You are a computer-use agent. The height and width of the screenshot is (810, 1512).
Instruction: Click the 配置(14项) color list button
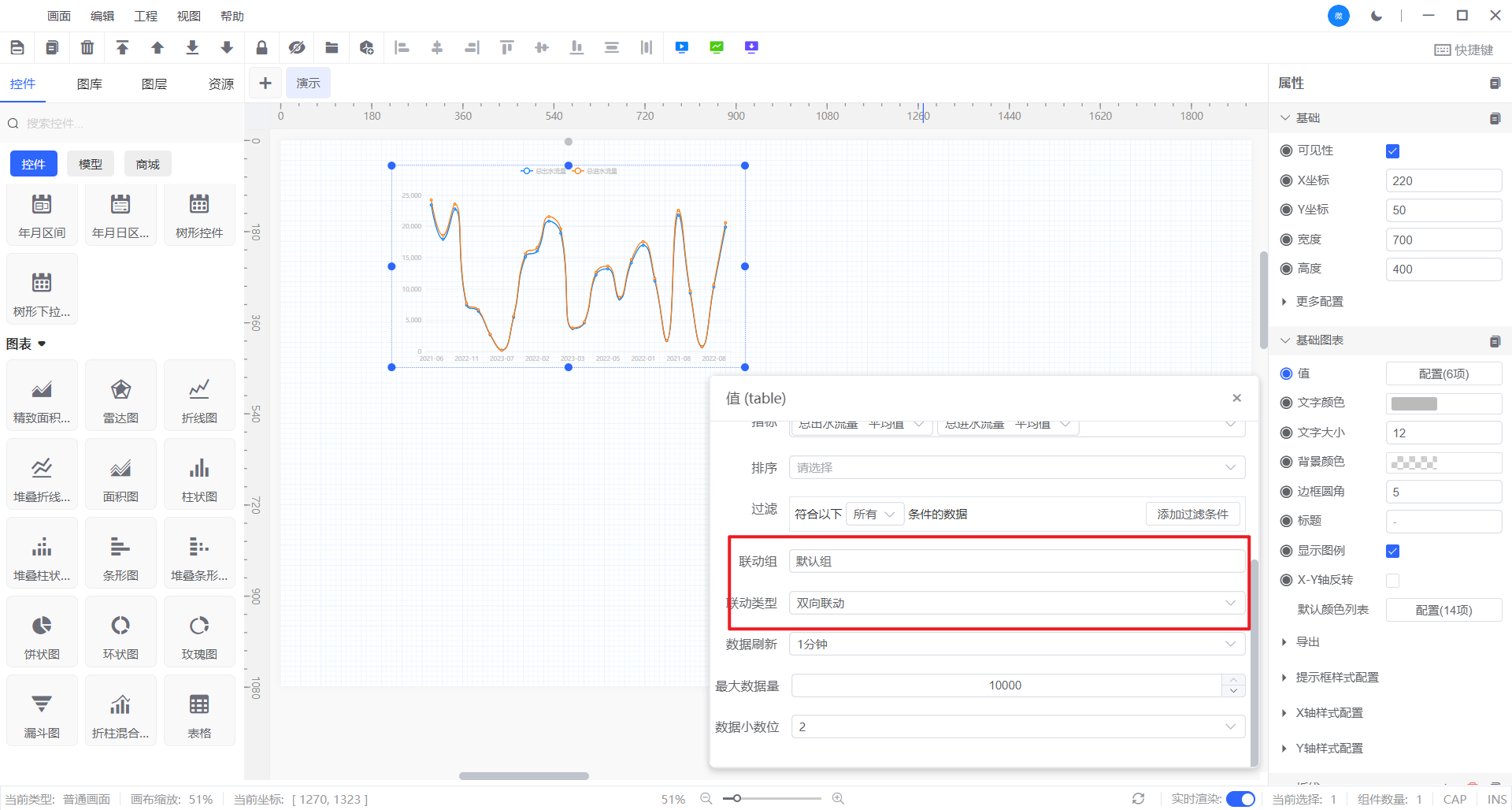click(1443, 611)
